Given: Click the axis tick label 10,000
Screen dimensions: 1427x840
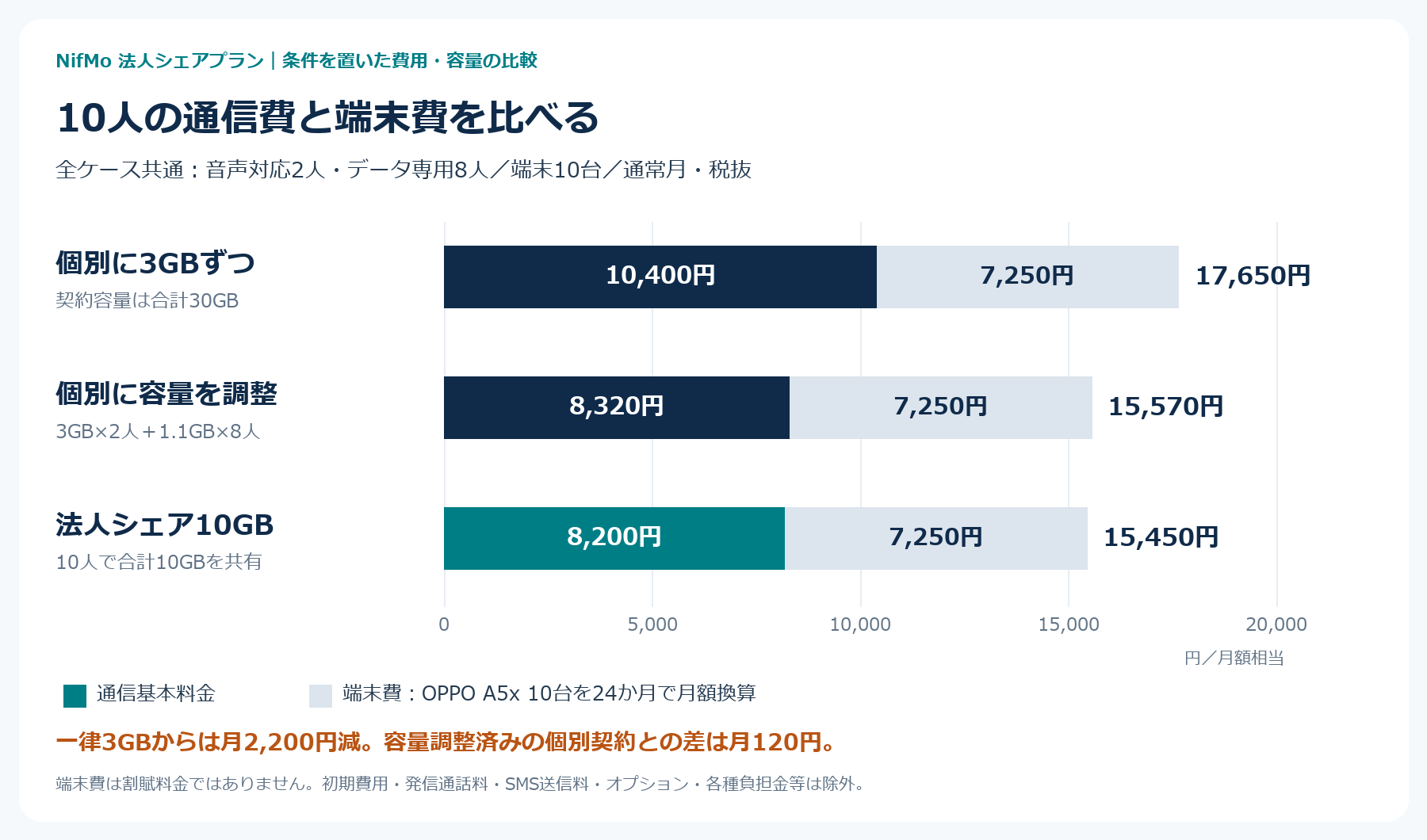Looking at the screenshot, I should (x=860, y=624).
